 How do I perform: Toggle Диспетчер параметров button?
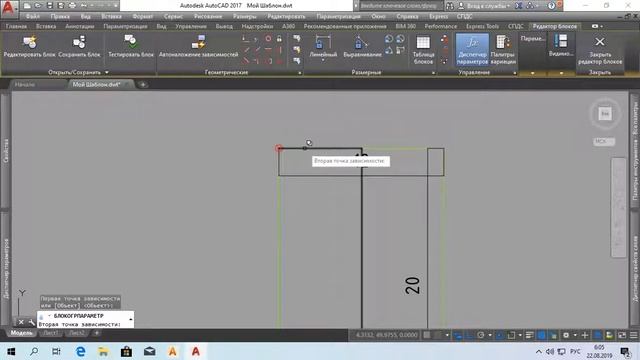472,50
